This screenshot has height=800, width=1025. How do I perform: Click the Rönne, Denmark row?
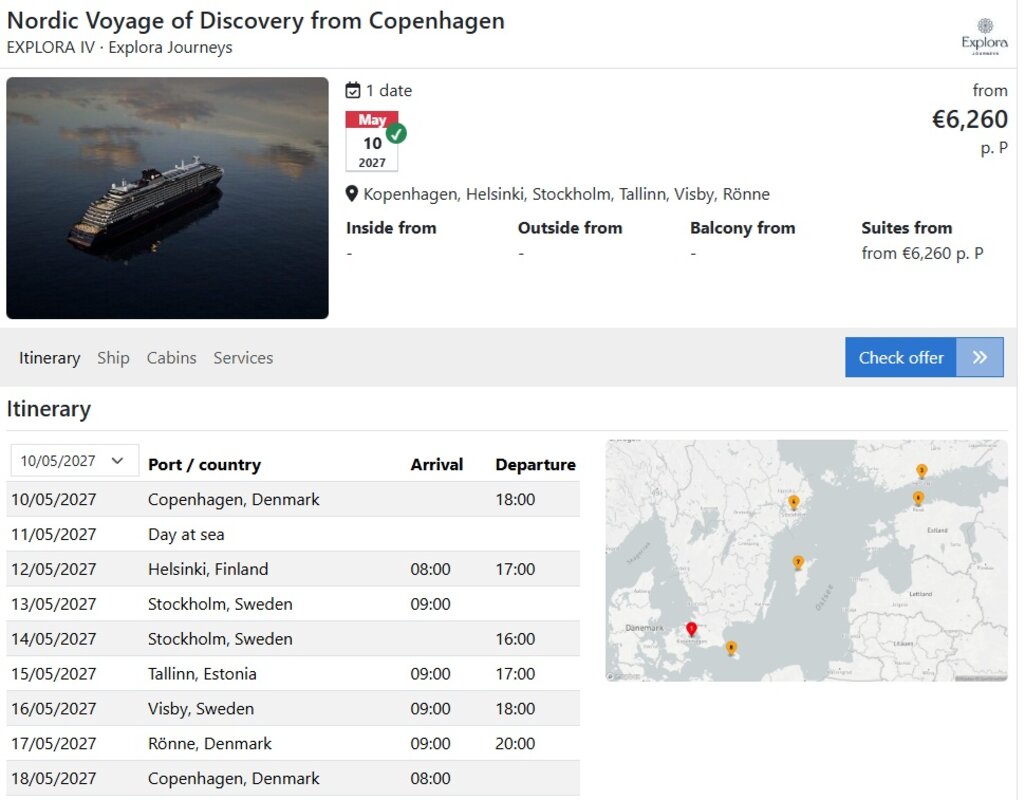(x=293, y=743)
